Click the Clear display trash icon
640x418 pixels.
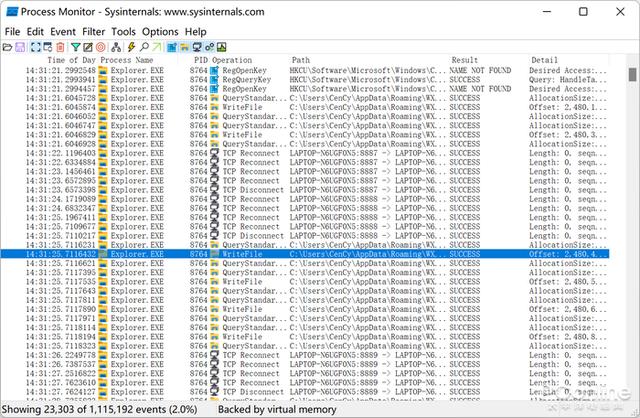point(60,47)
